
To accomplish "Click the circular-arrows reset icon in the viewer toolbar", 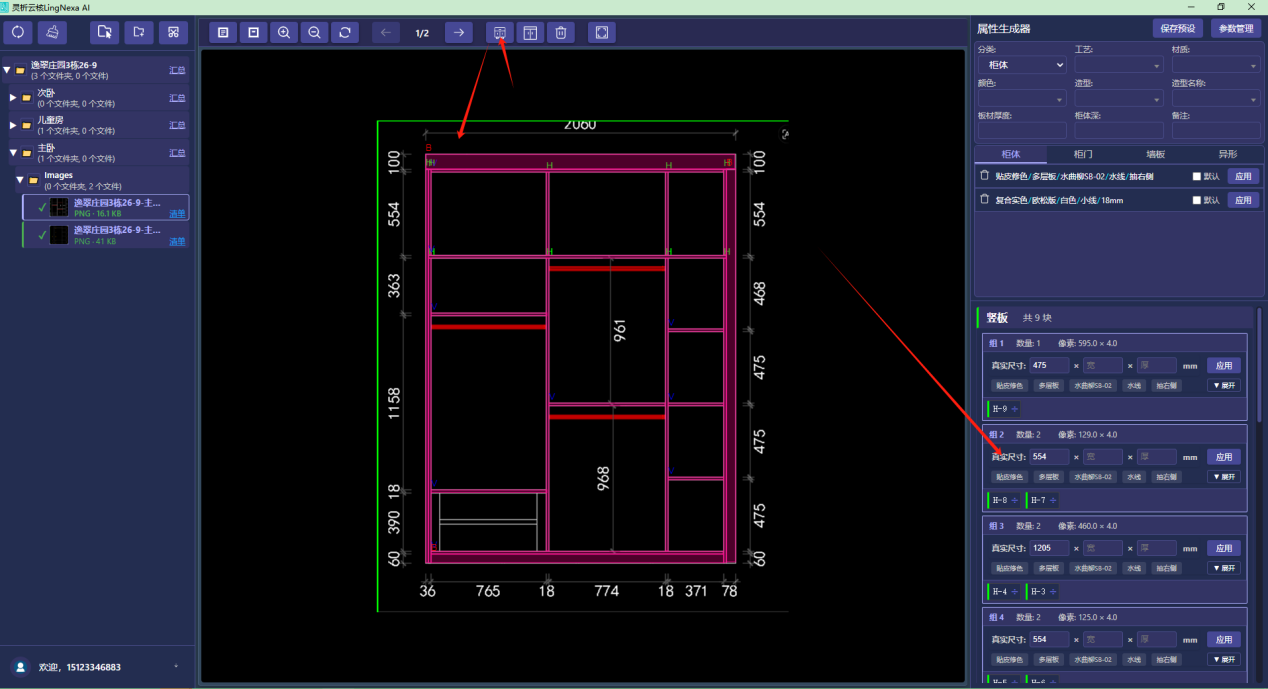I will (x=345, y=33).
